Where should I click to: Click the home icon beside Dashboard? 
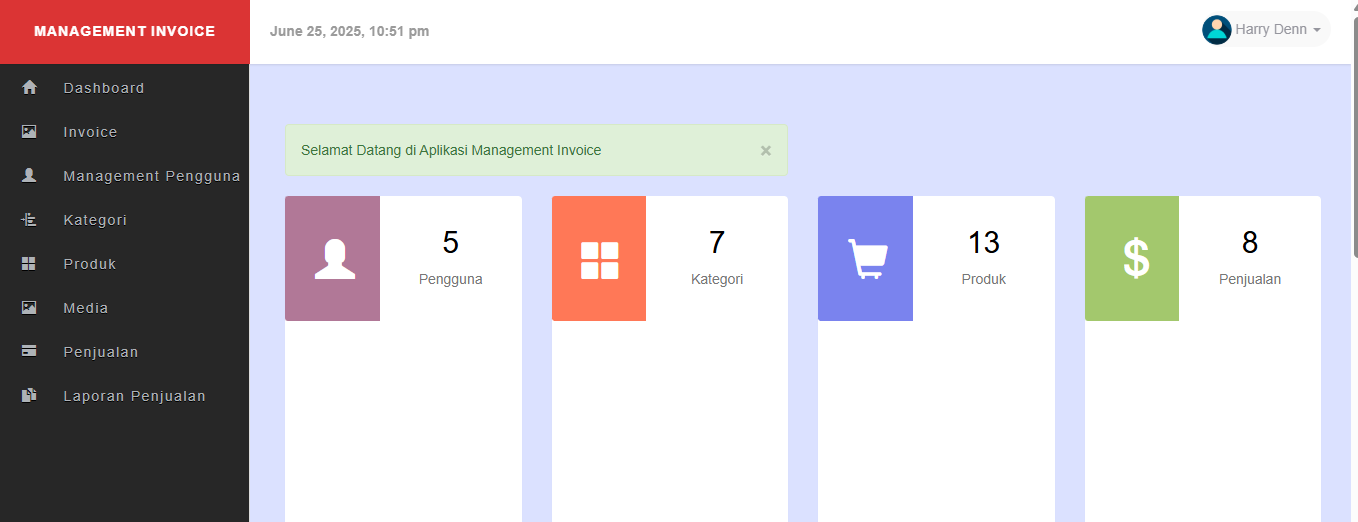29,88
